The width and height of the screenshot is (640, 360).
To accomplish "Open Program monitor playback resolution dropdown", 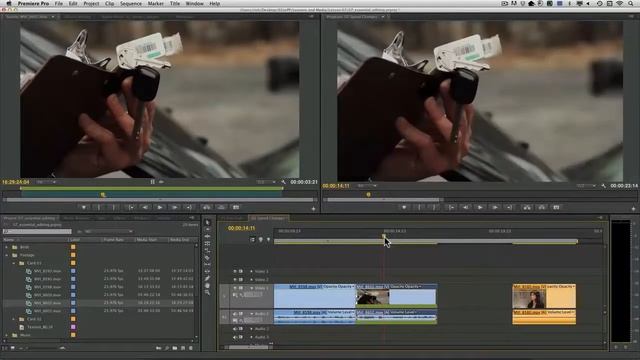I will [586, 186].
